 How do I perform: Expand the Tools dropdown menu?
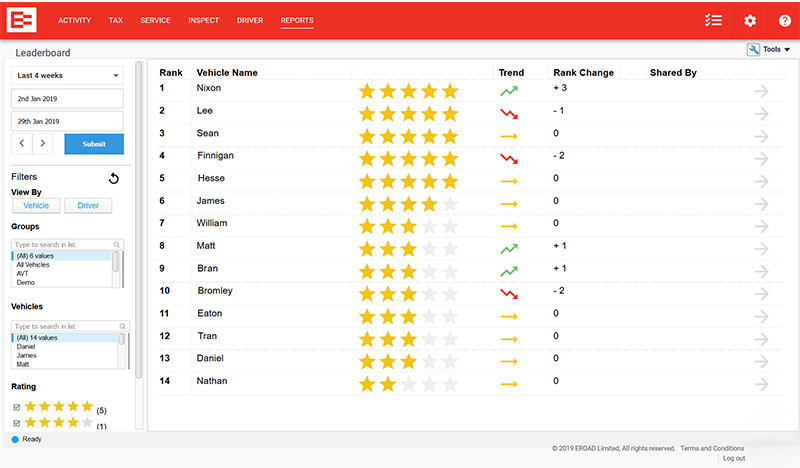coord(777,50)
